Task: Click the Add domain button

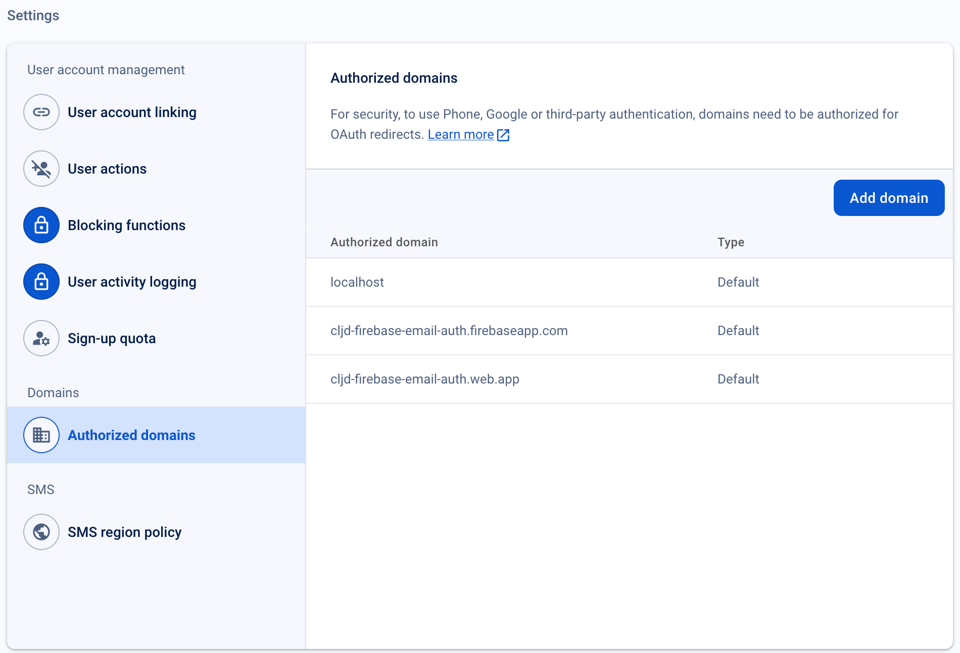Action: 888,197
